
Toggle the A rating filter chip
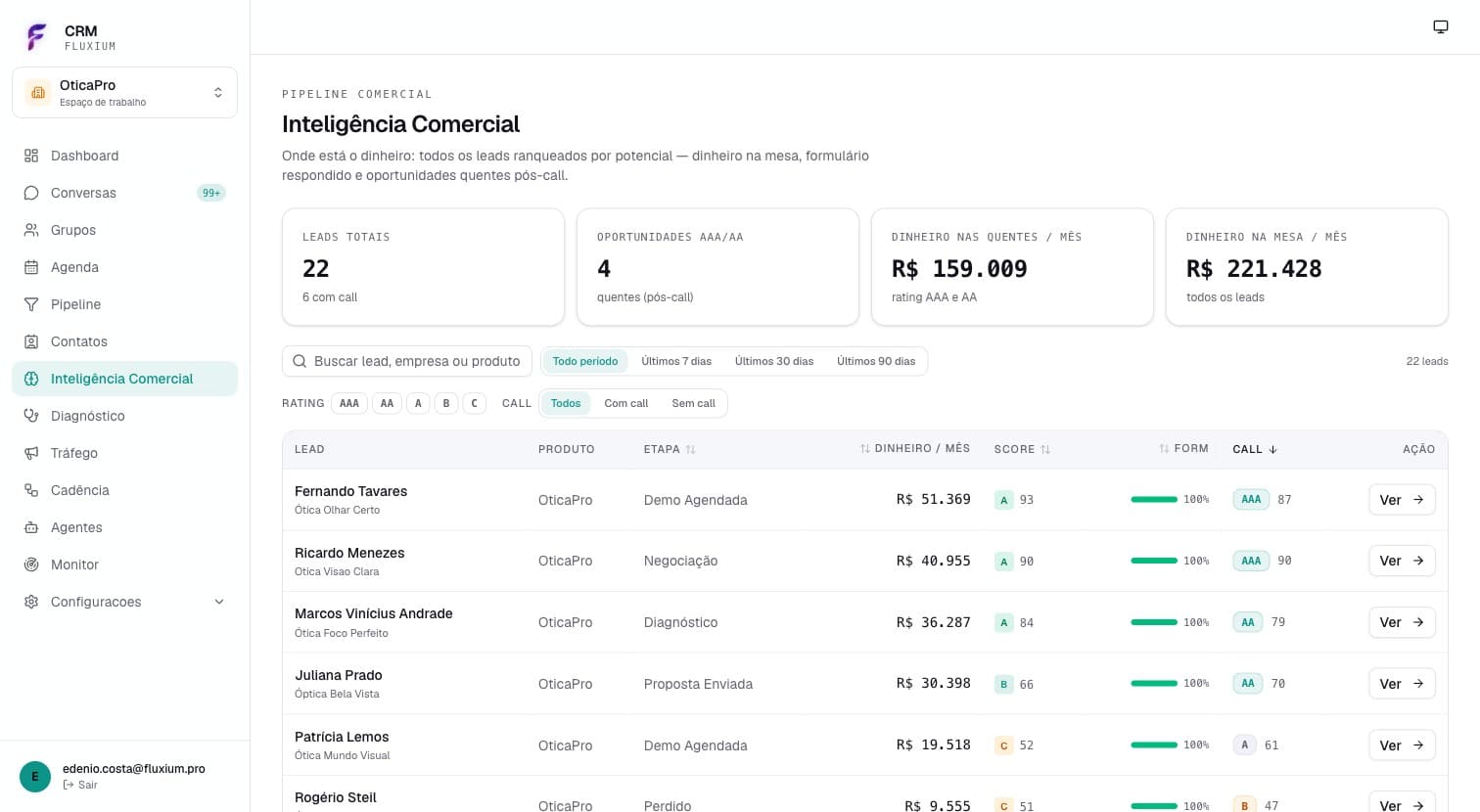(418, 403)
